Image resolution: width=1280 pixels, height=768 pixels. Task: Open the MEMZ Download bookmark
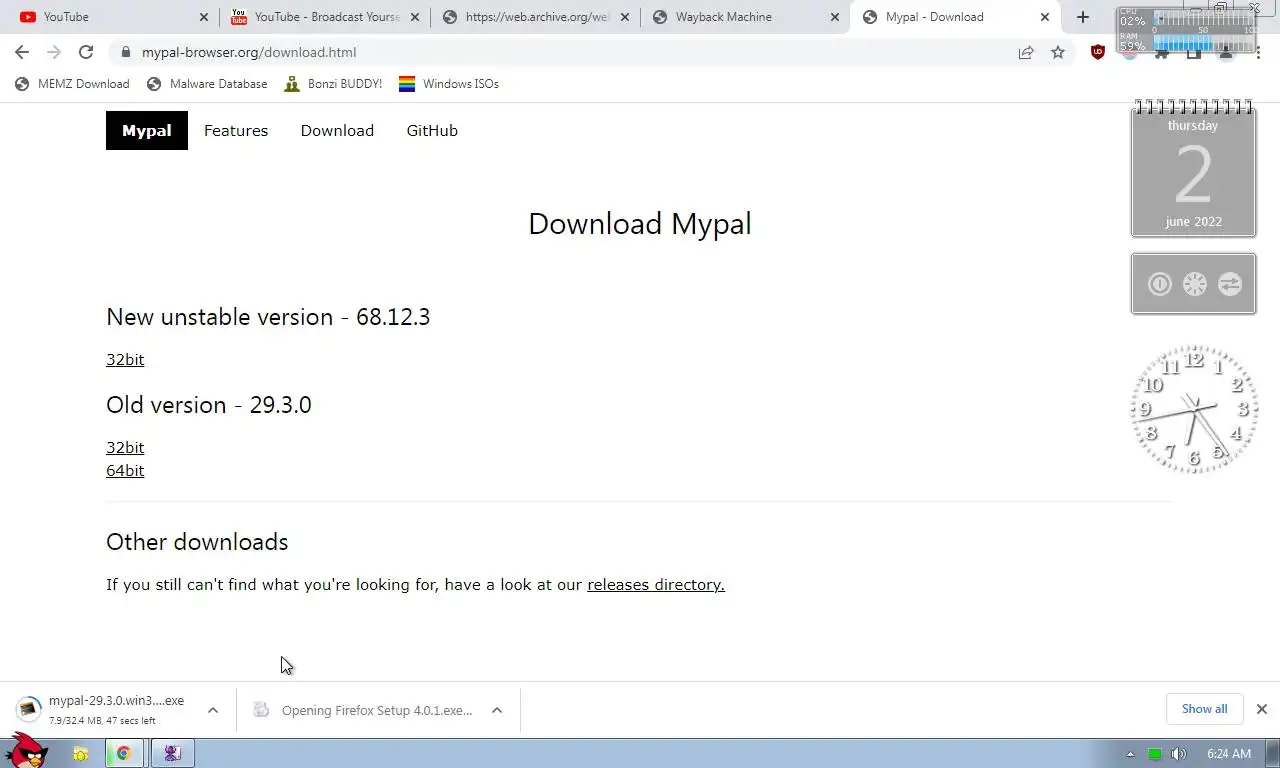pyautogui.click(x=72, y=84)
